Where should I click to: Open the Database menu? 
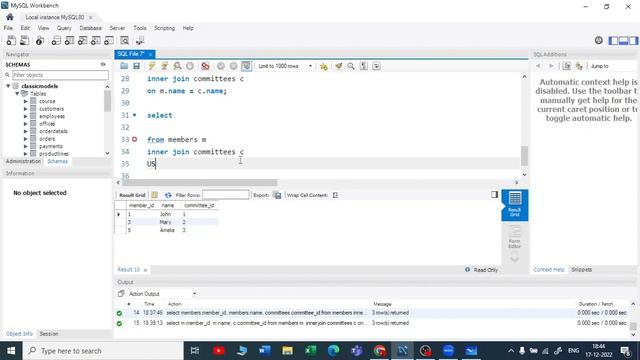pyautogui.click(x=91, y=28)
